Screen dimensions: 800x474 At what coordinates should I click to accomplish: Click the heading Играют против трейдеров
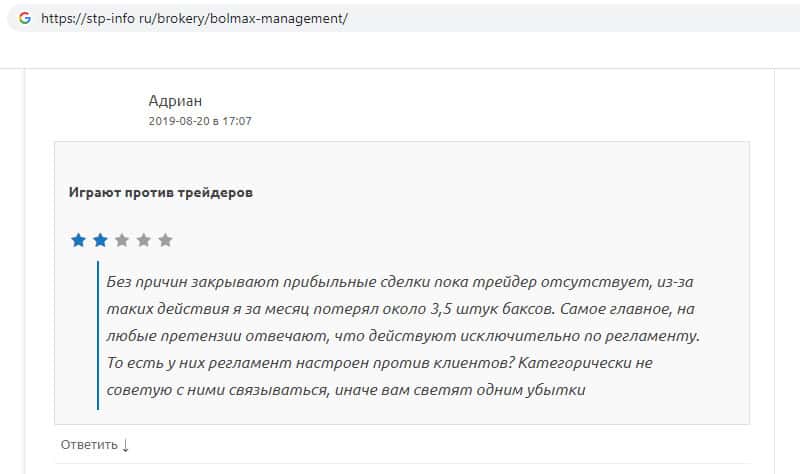pyautogui.click(x=160, y=192)
